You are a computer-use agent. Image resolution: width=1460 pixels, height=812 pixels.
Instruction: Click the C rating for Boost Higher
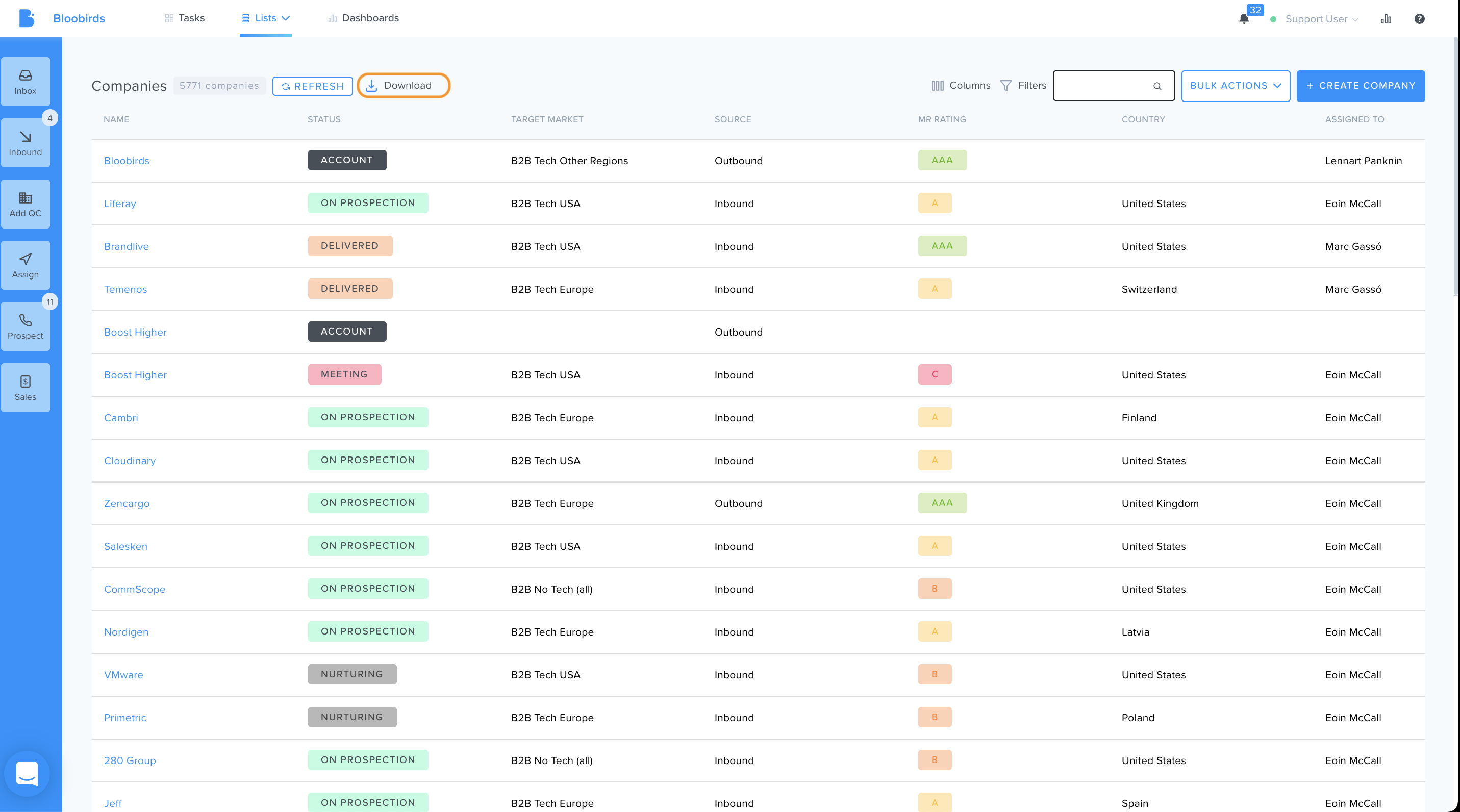point(935,374)
